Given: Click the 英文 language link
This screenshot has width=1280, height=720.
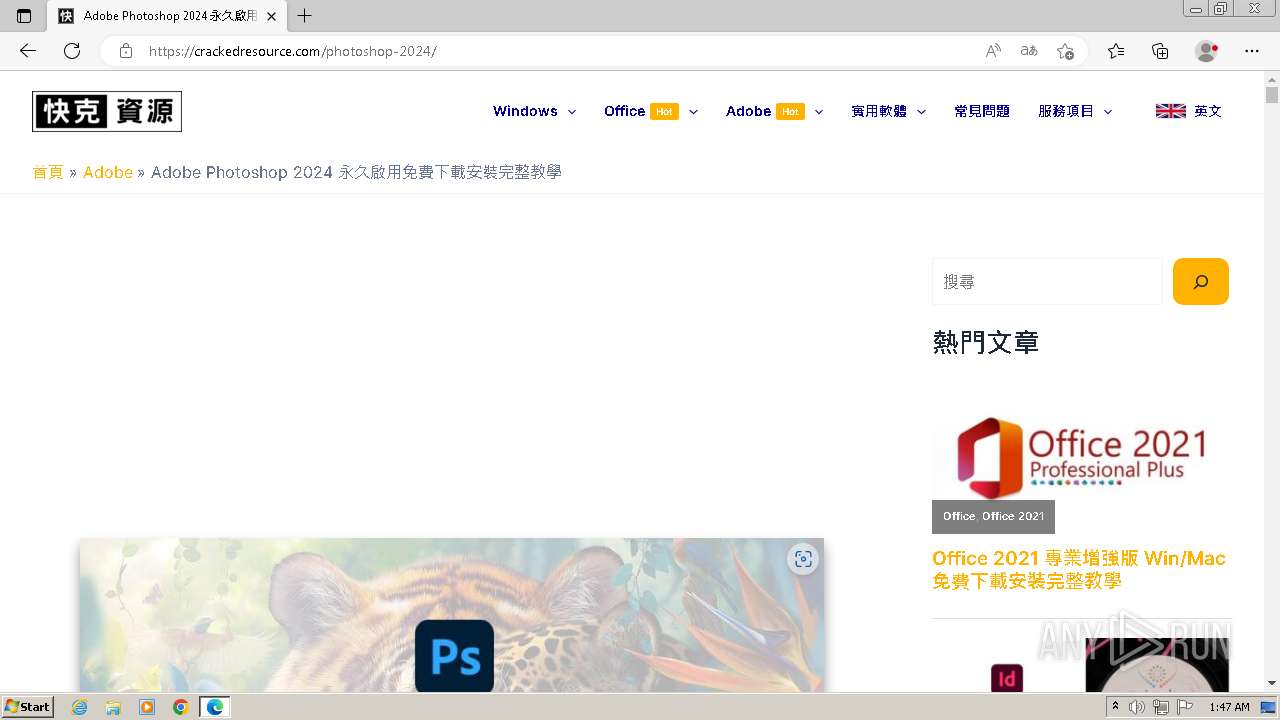Looking at the screenshot, I should [x=1208, y=111].
